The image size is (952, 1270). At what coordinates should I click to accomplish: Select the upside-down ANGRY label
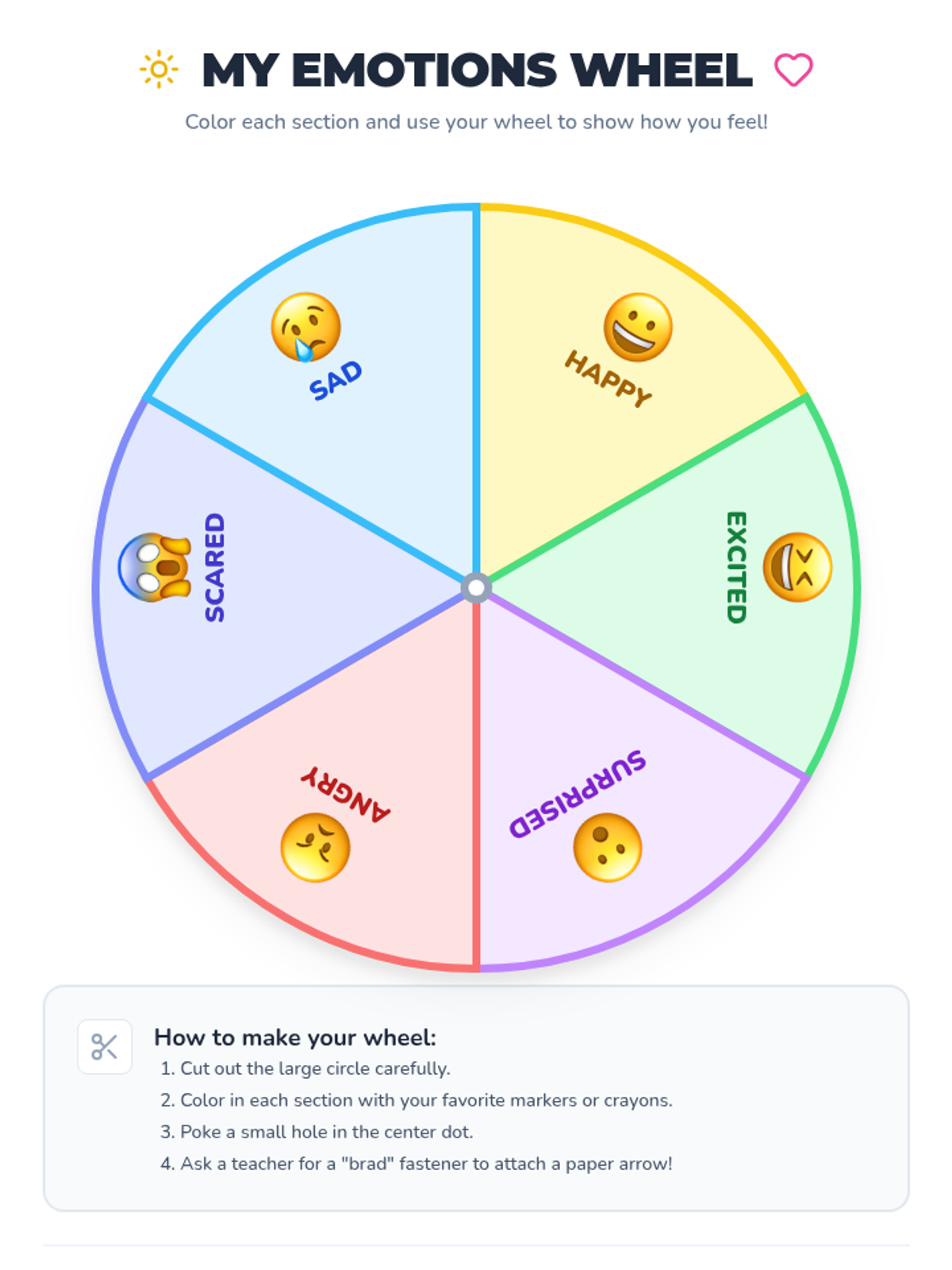(x=346, y=795)
